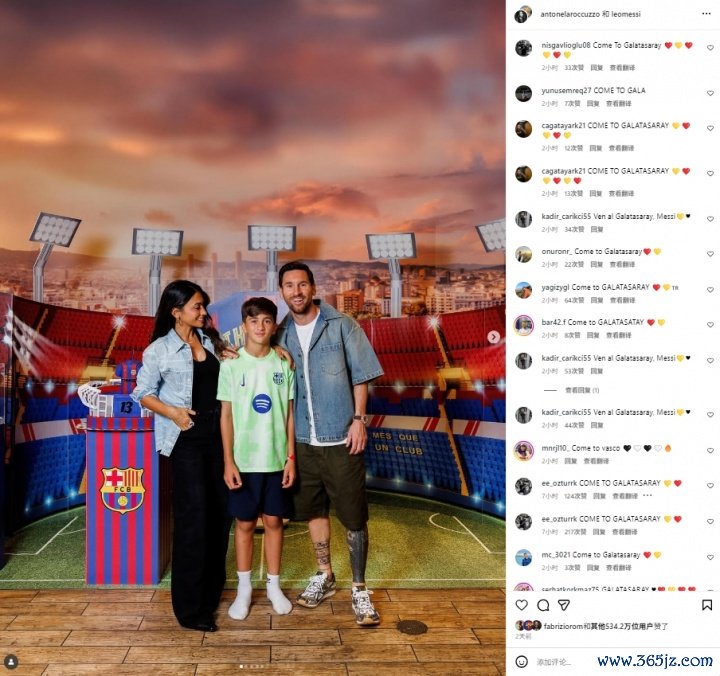The width and height of the screenshot is (720, 676).
Task: View tagged people icon on the photo
Action: [x=11, y=662]
